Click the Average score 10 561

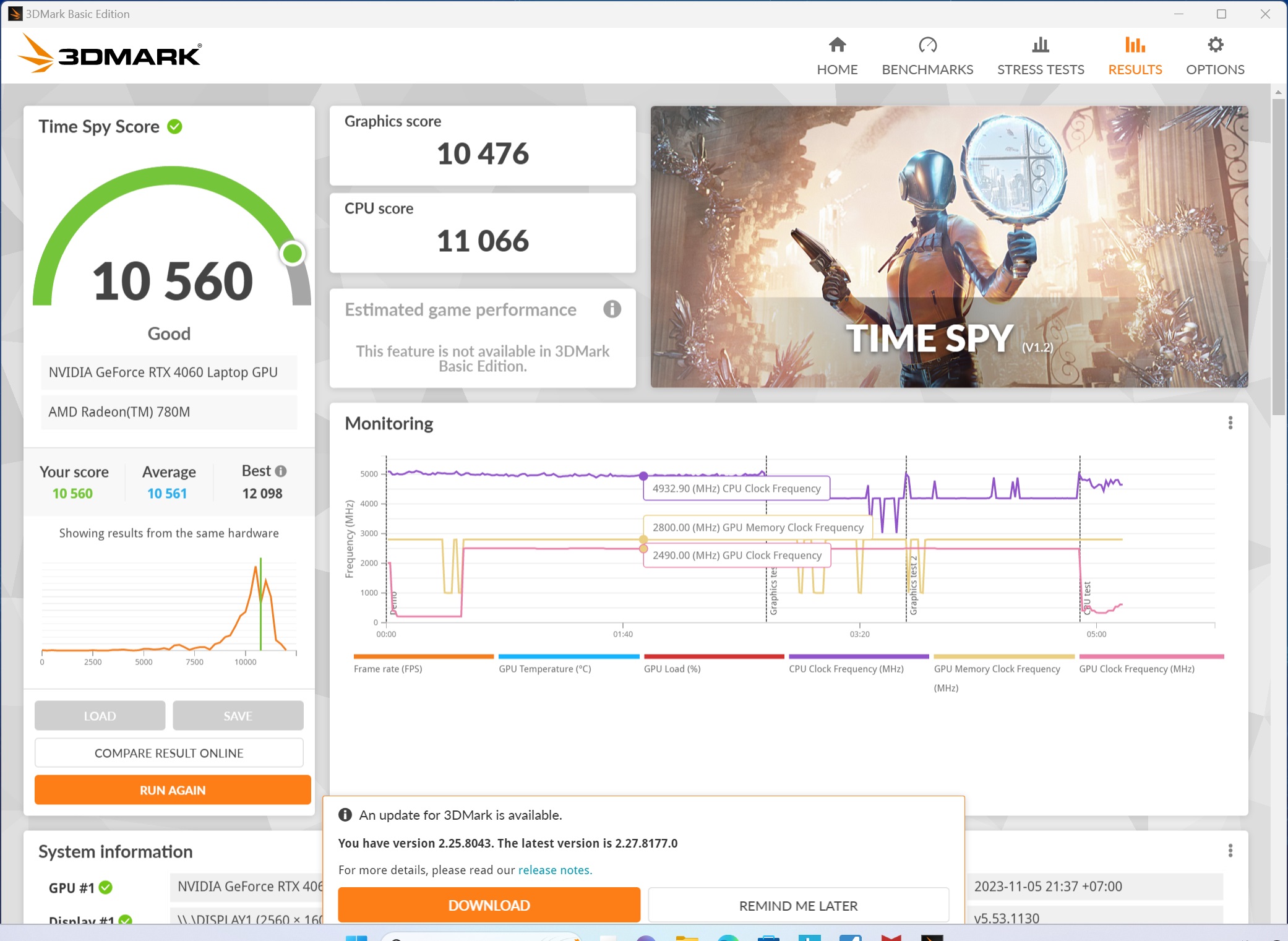click(167, 493)
